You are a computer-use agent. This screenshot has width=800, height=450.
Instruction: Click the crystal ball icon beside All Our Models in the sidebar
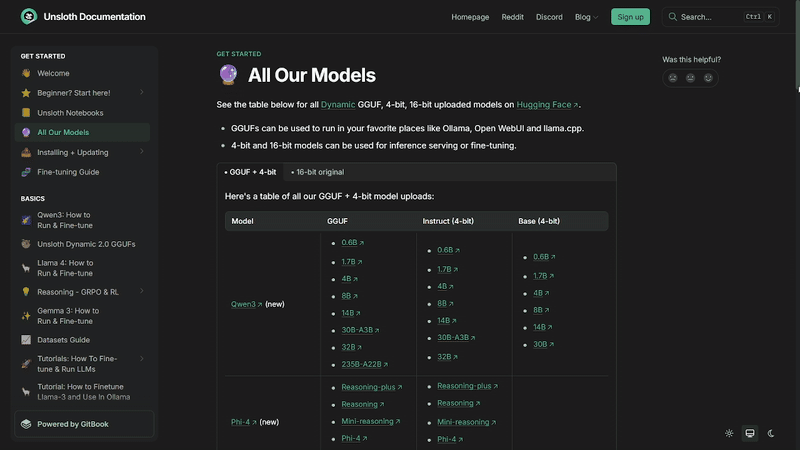click(26, 132)
